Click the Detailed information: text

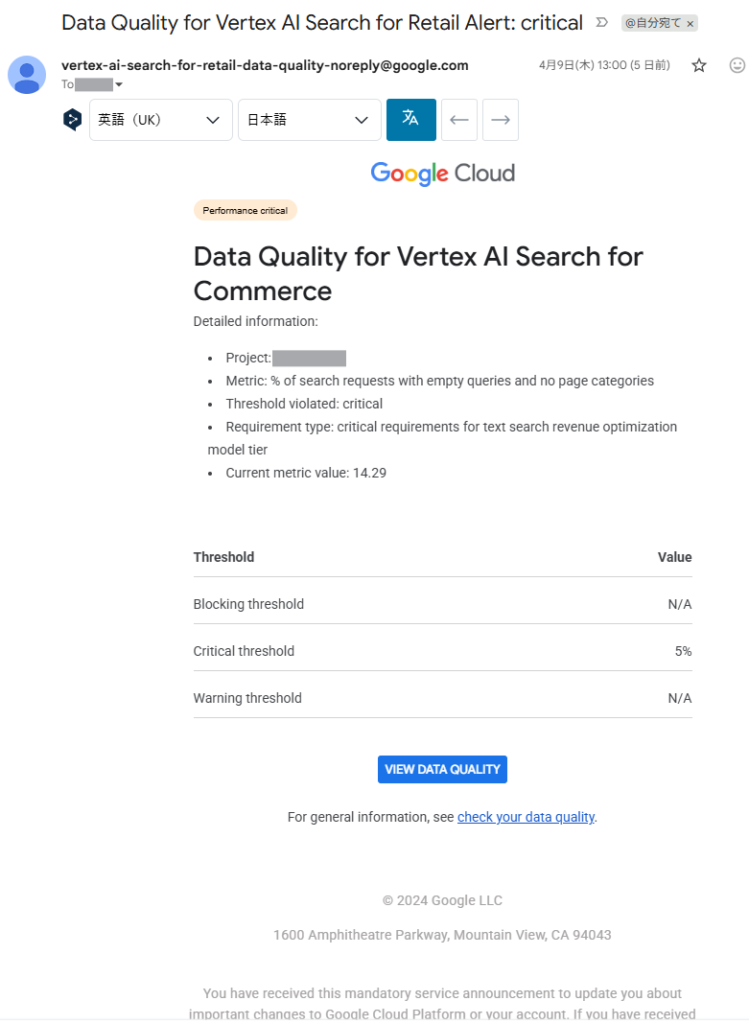[x=255, y=321]
